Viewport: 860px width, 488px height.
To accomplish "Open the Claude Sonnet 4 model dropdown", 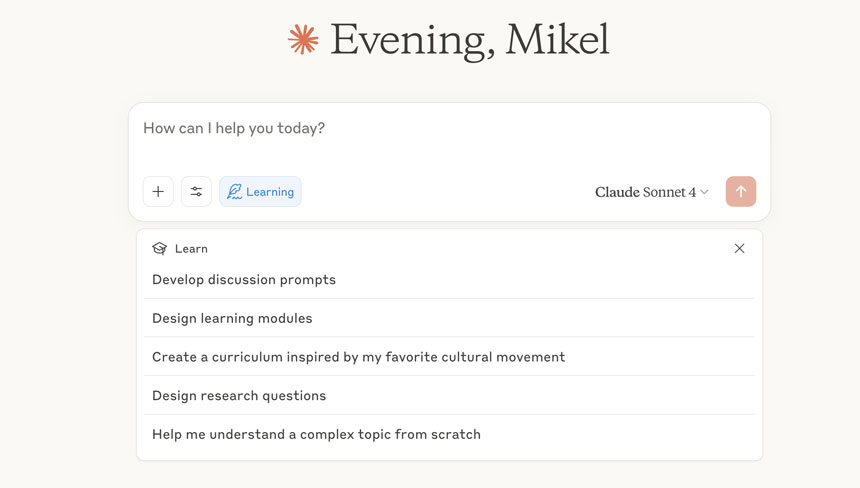I will (x=652, y=192).
